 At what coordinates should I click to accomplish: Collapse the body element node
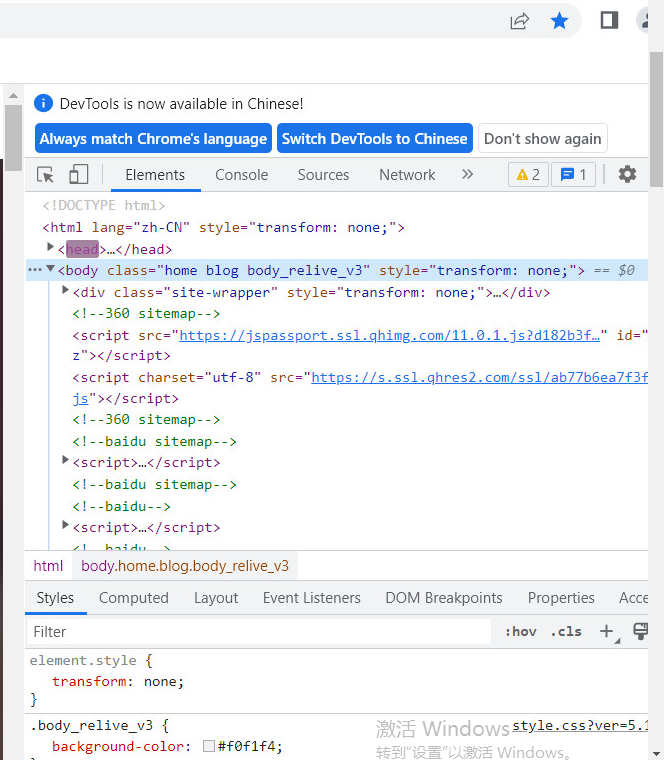[50, 269]
